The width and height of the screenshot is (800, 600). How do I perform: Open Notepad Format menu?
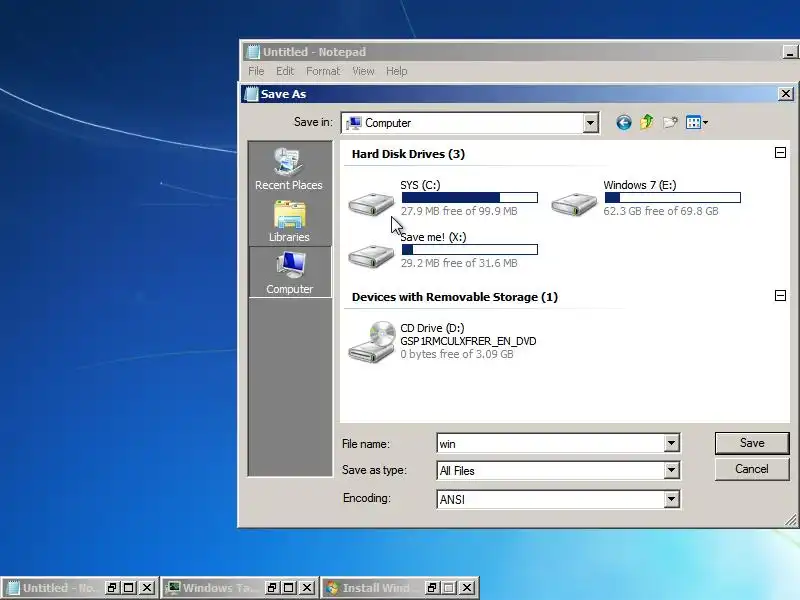point(323,71)
